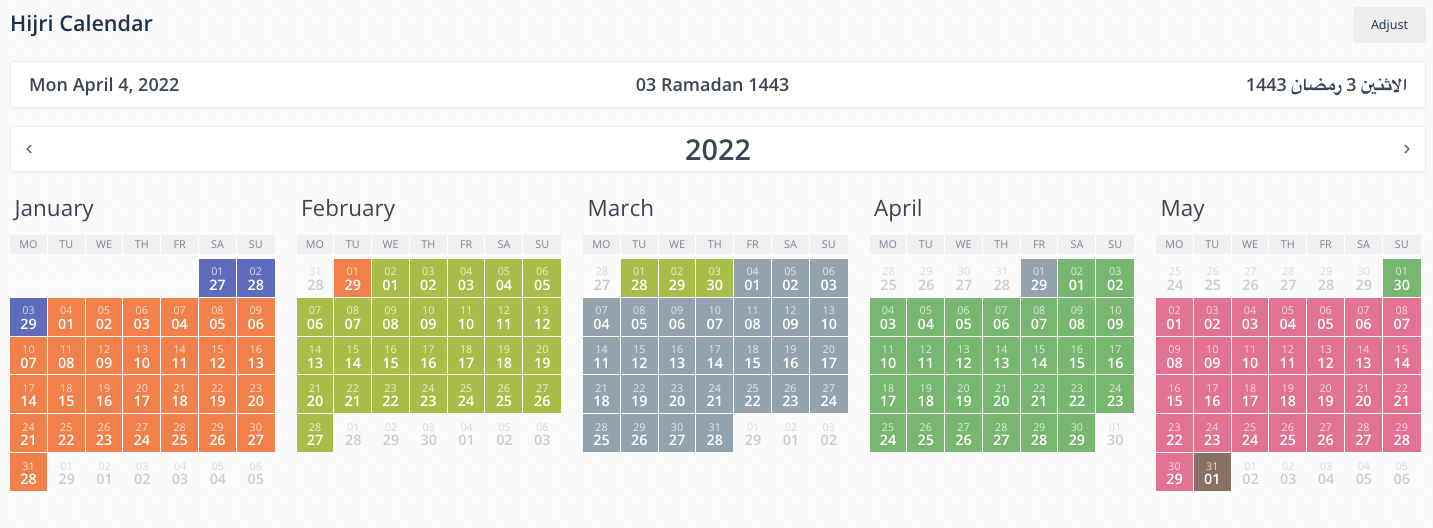
Task: Select April 30 in the April grid
Action: [x=1077, y=433]
